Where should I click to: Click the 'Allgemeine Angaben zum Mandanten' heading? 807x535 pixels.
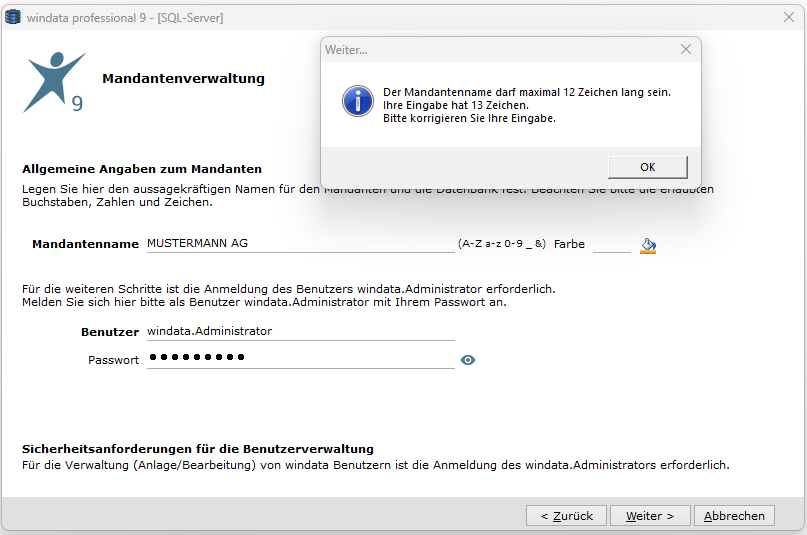[x=142, y=169]
